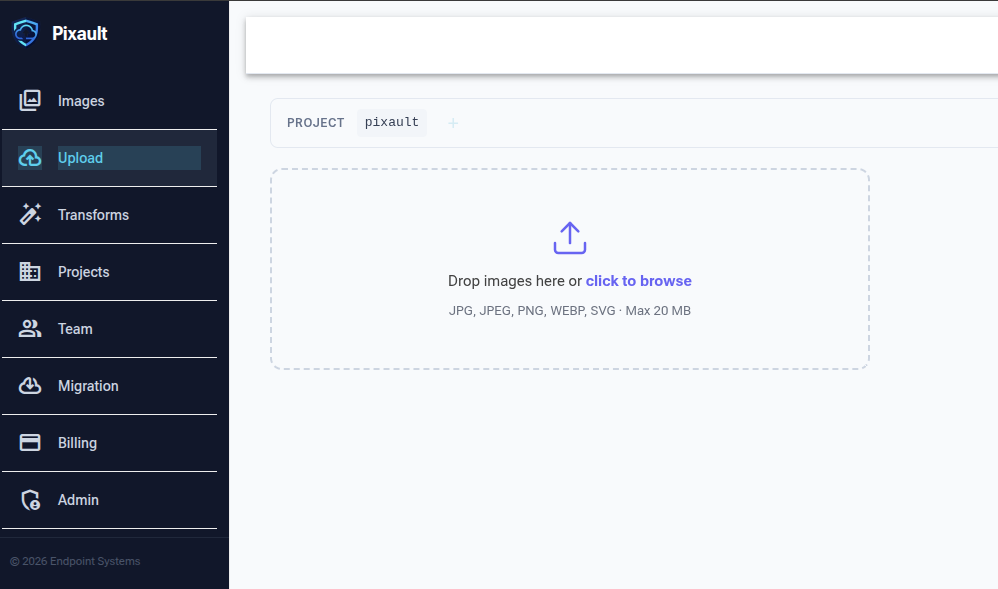
Task: Open the Billing section
Action: point(75,442)
